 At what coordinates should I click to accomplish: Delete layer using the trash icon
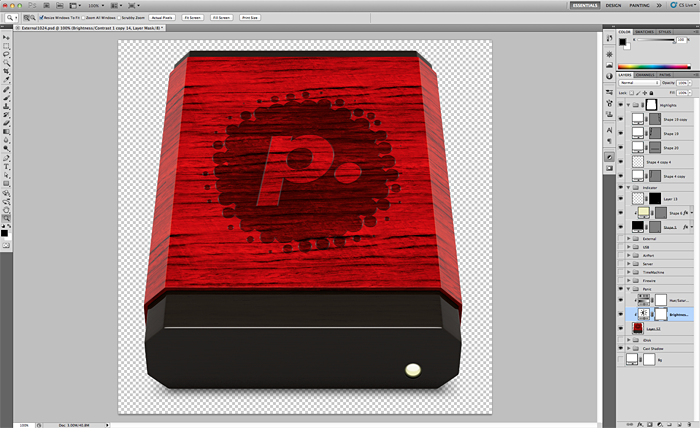tap(689, 424)
